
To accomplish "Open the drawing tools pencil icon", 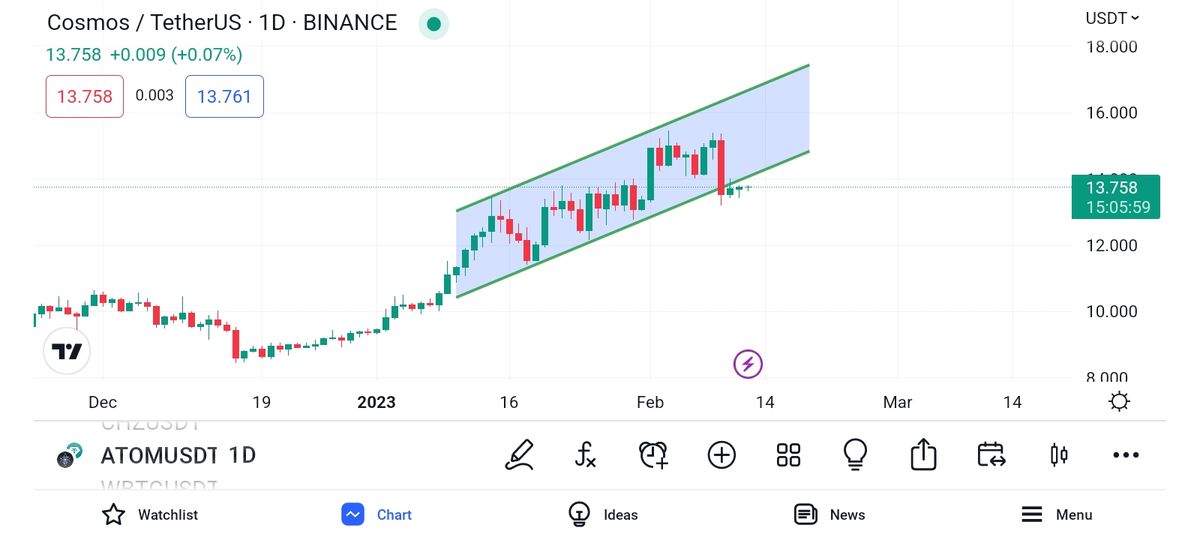I will [x=519, y=455].
